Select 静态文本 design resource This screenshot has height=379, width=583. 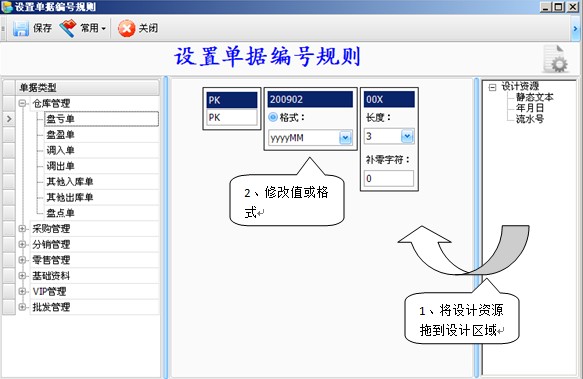[535, 97]
